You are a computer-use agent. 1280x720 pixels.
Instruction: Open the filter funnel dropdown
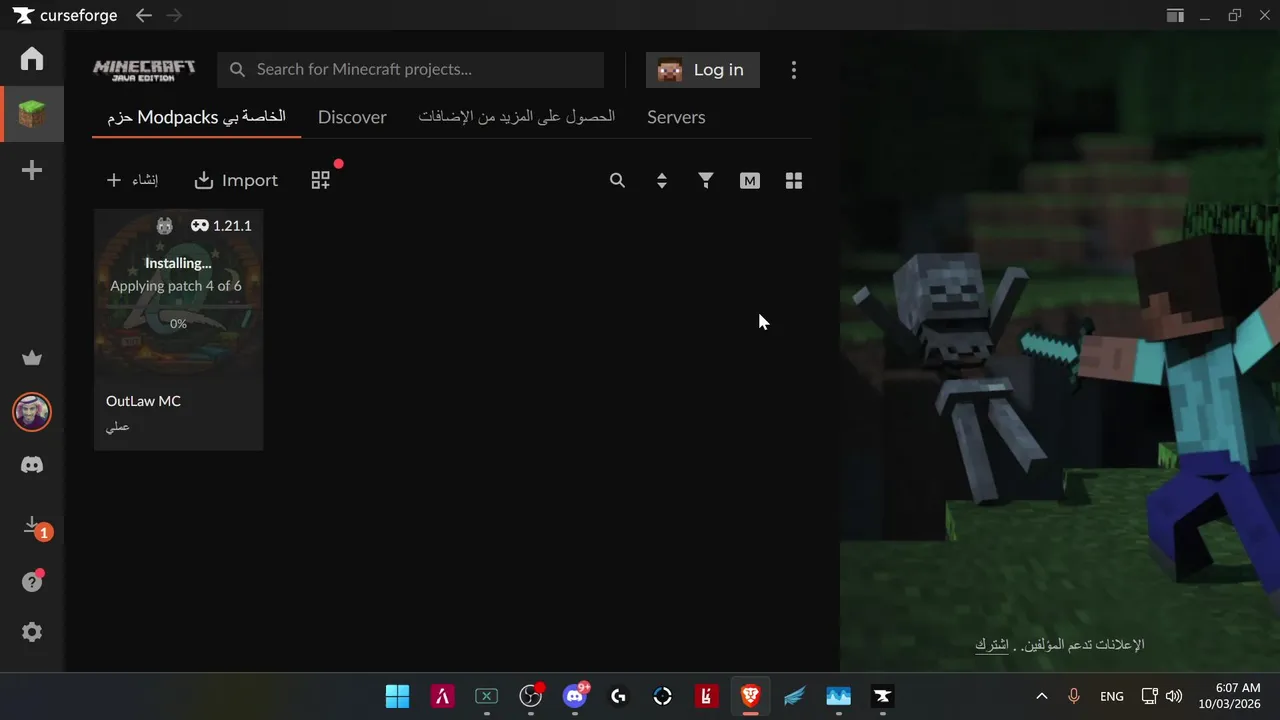coord(706,180)
